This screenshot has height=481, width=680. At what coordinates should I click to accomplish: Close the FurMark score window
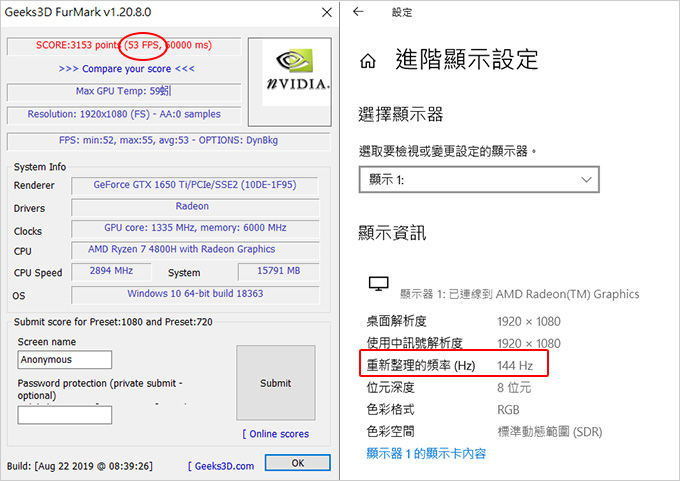click(x=327, y=12)
